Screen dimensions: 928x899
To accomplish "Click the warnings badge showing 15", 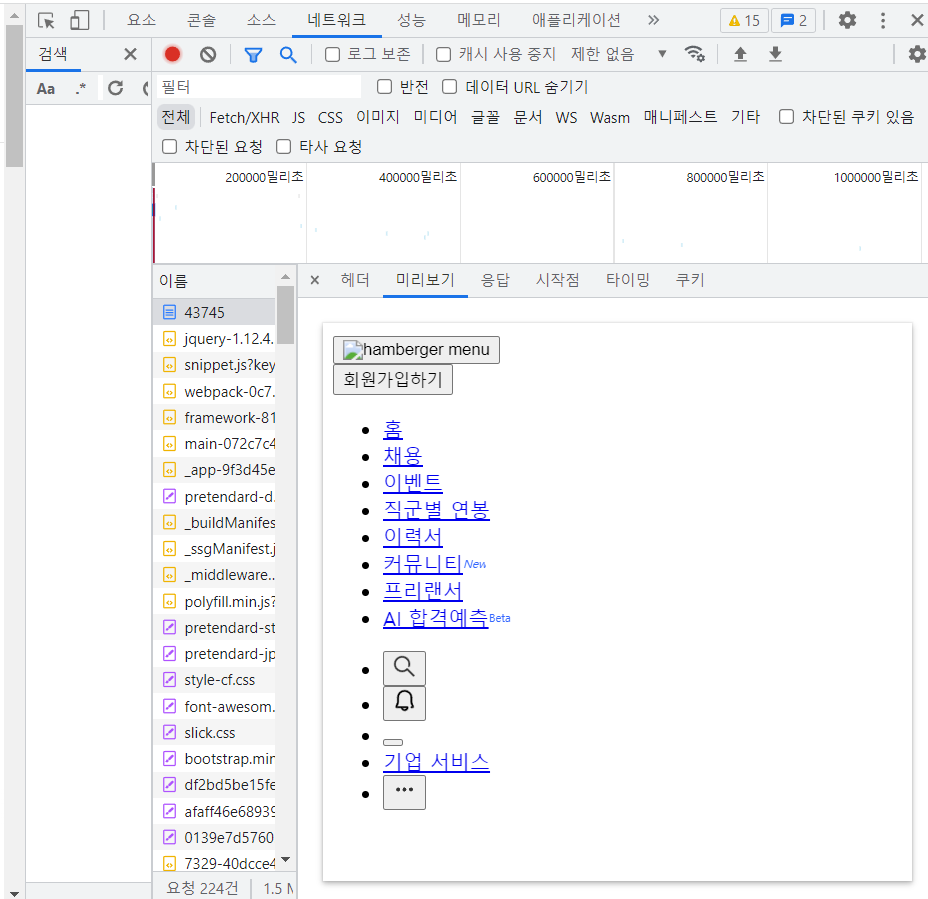I will [x=744, y=21].
